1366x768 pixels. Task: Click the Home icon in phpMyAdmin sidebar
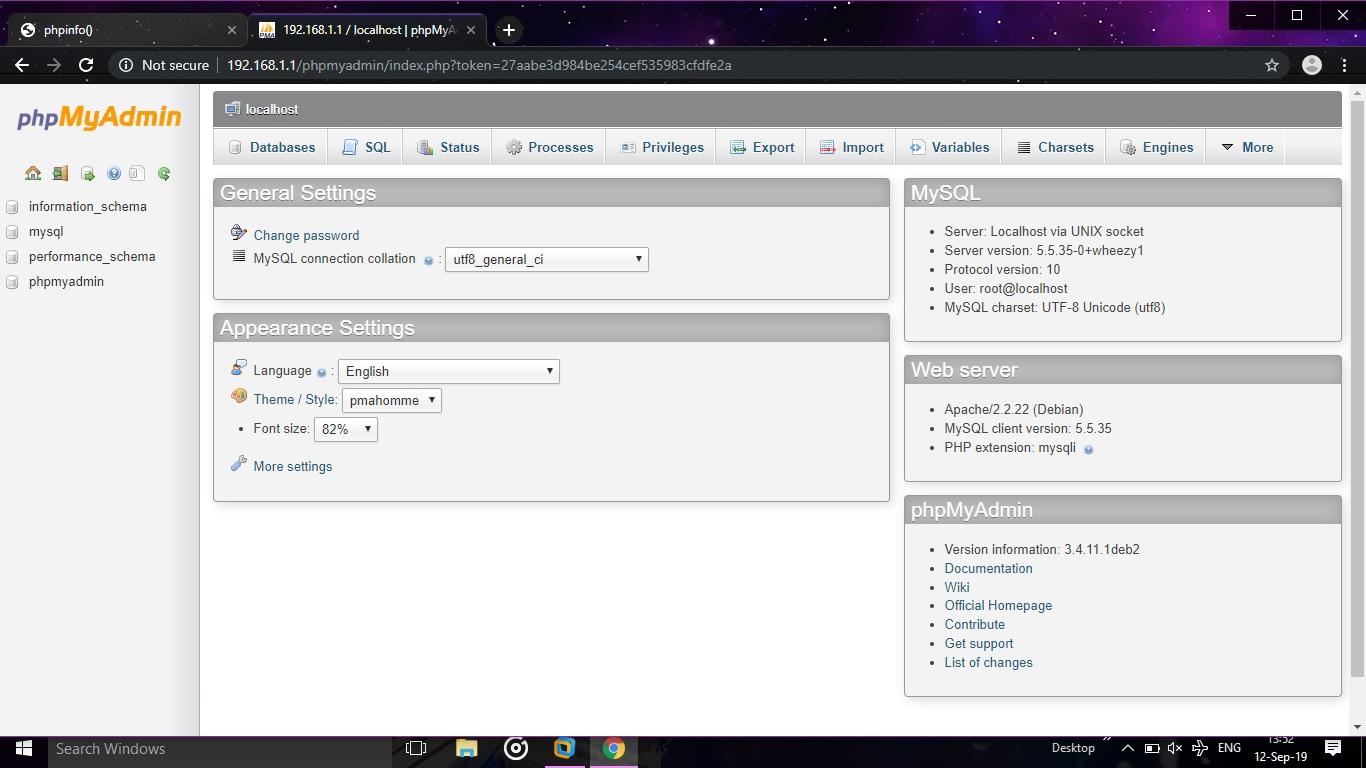coord(33,173)
